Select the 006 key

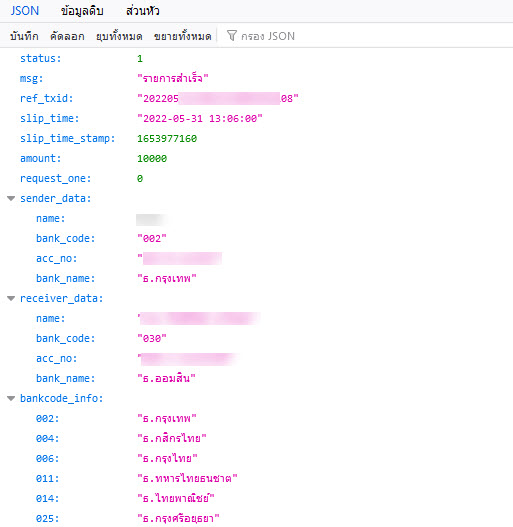47,458
